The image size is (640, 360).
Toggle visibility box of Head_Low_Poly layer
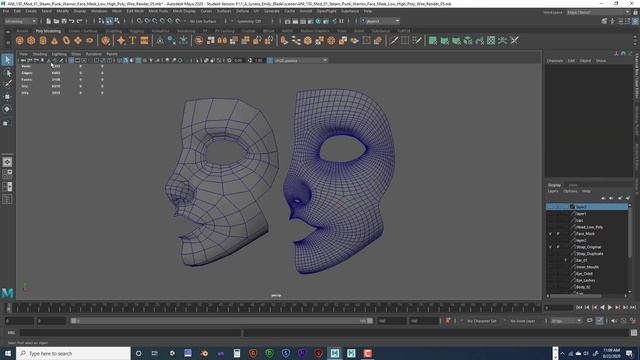click(550, 227)
